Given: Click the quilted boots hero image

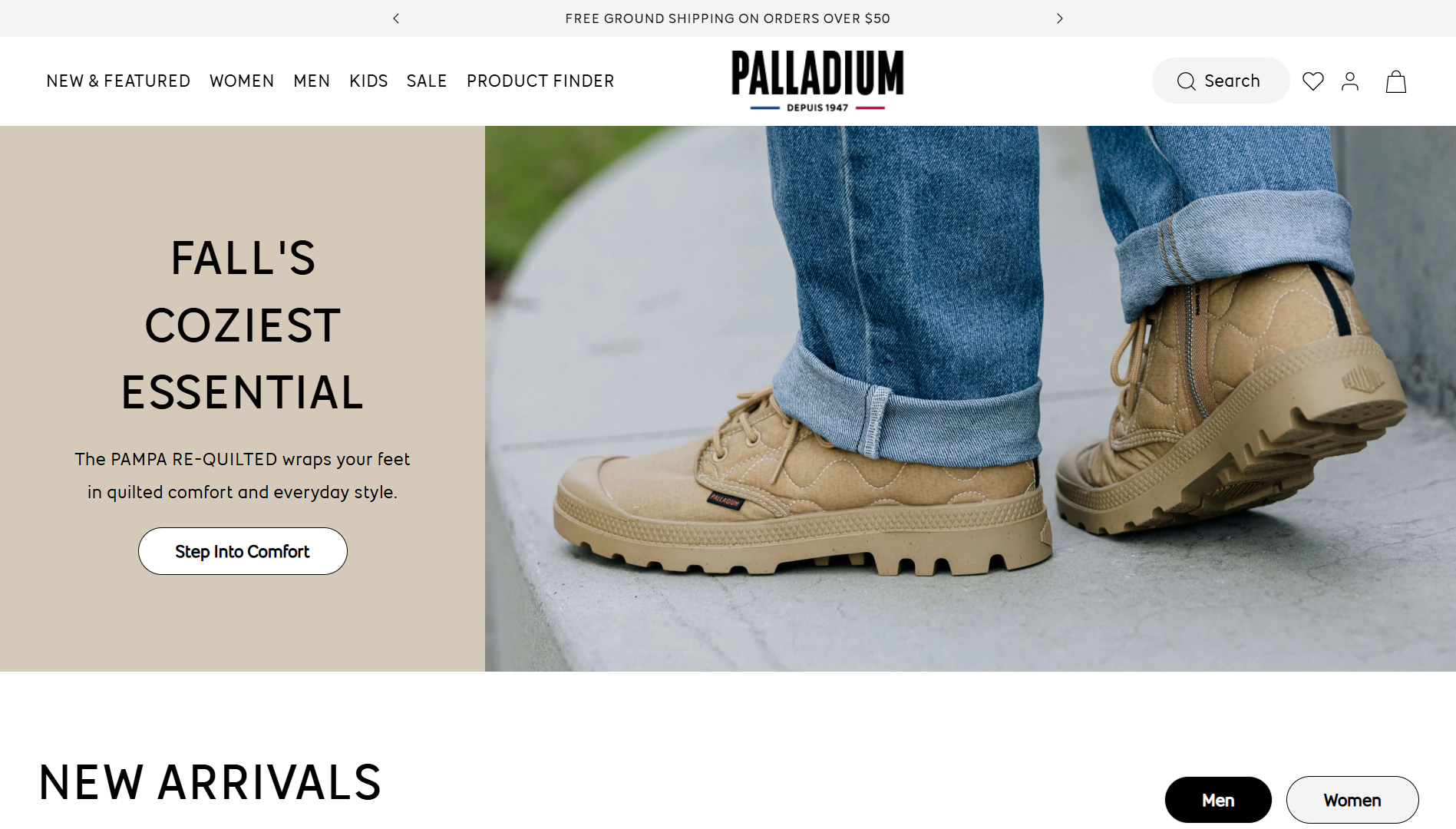Looking at the screenshot, I should [x=970, y=398].
